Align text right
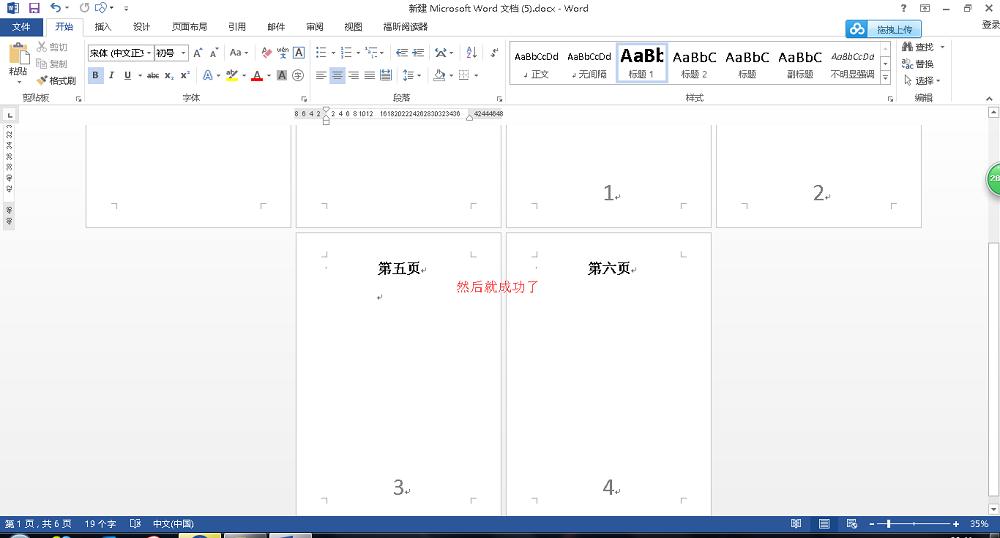The height and width of the screenshot is (538, 1000). point(353,75)
